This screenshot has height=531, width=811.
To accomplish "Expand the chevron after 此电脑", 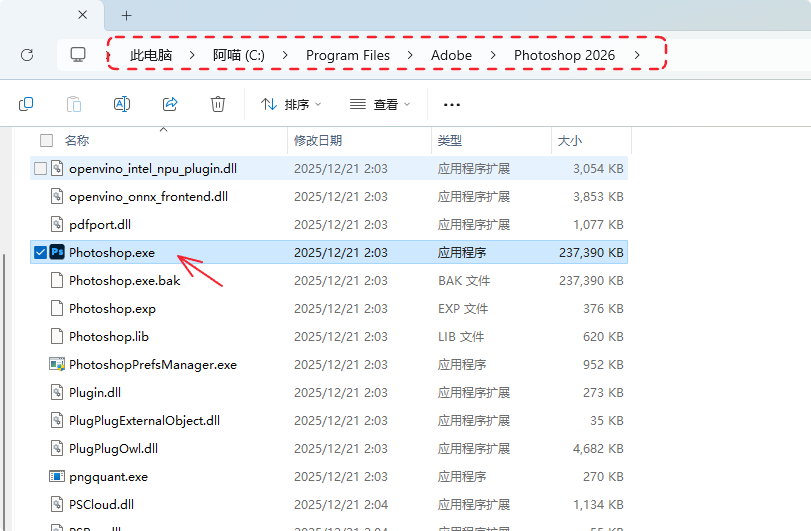I will click(x=192, y=55).
